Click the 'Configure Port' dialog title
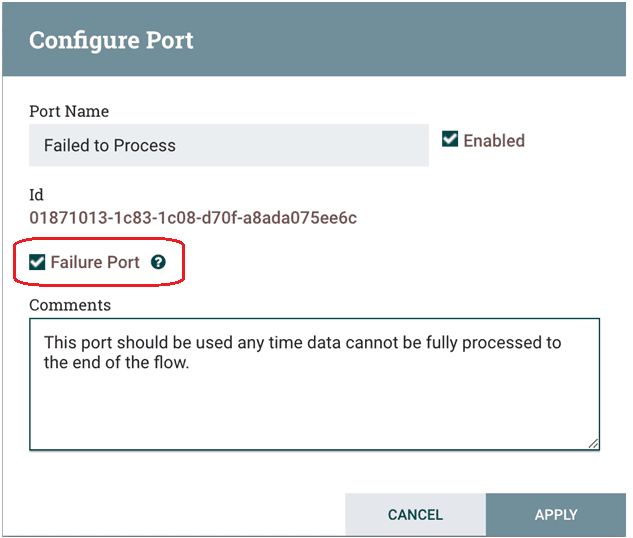This screenshot has height=538, width=633. tap(111, 40)
